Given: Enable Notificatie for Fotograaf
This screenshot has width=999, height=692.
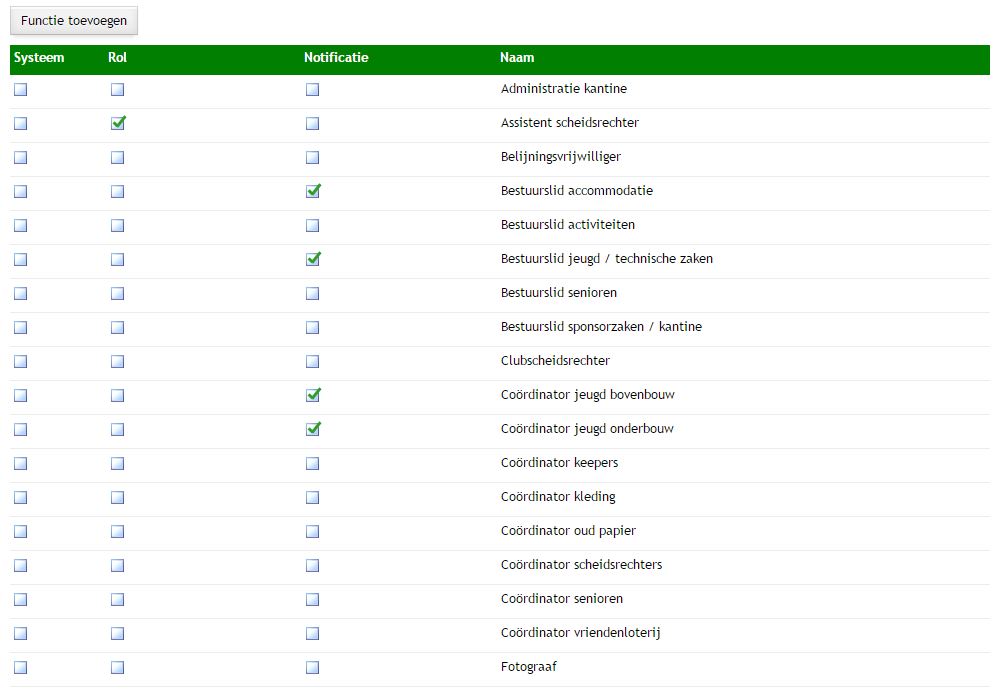Looking at the screenshot, I should pyautogui.click(x=313, y=667).
